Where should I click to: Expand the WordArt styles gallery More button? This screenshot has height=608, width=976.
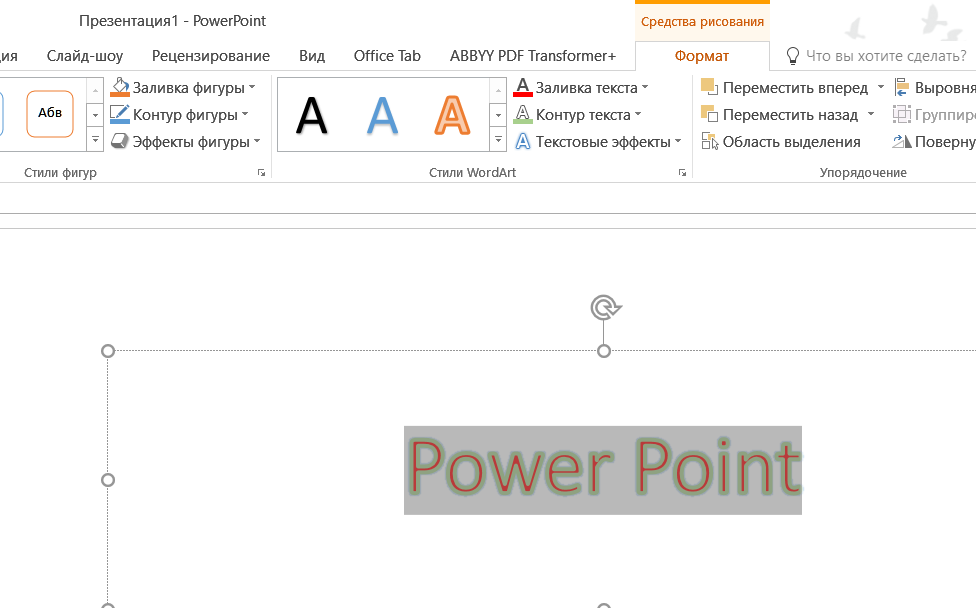(x=498, y=140)
